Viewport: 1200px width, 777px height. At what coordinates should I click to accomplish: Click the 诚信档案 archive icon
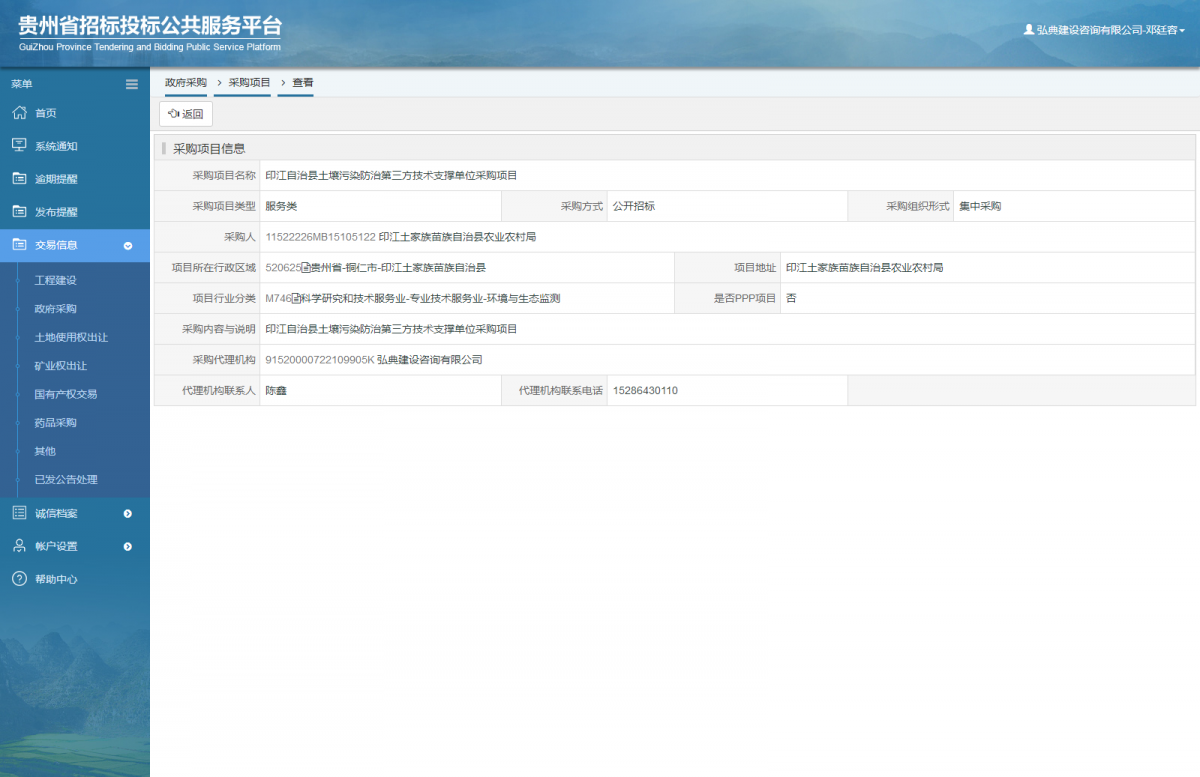point(18,514)
